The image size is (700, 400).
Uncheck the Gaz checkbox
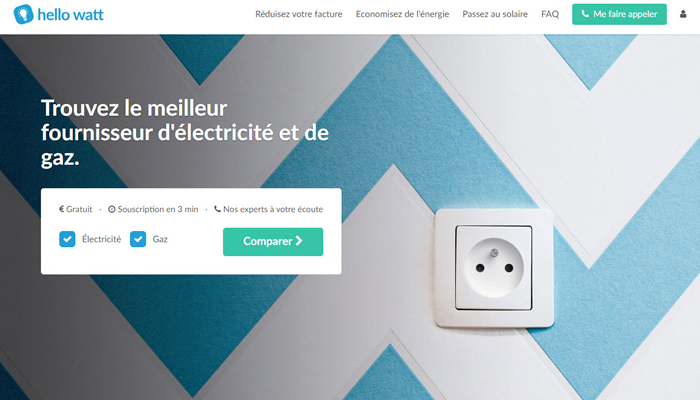point(138,239)
